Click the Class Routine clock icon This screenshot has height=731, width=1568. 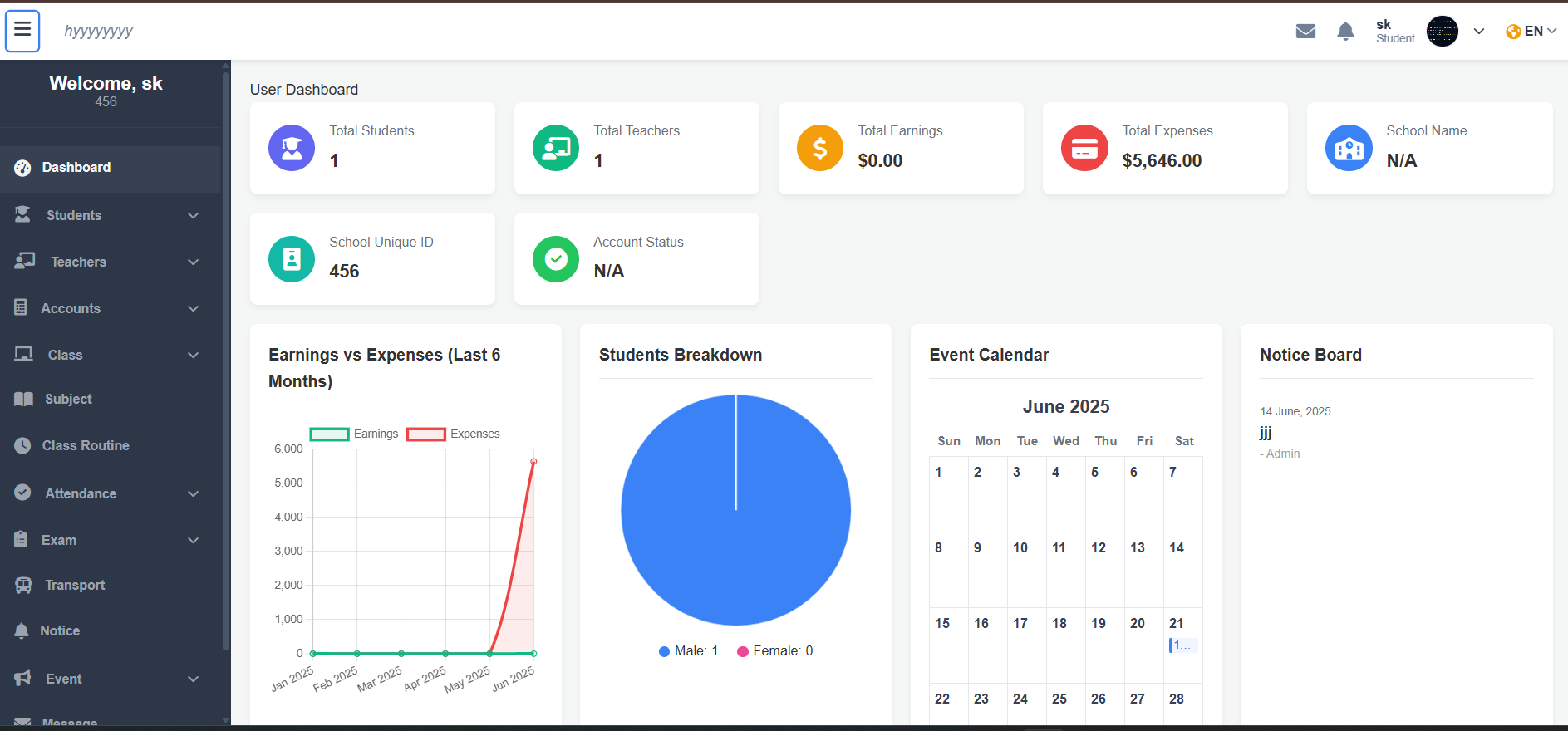pyautogui.click(x=22, y=445)
